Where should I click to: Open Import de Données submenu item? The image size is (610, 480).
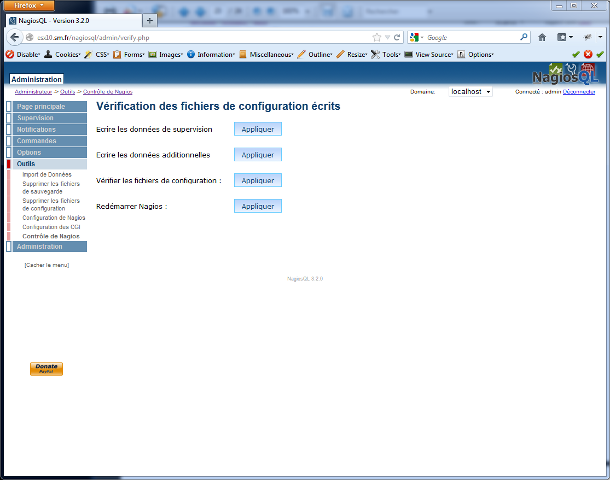47,175
